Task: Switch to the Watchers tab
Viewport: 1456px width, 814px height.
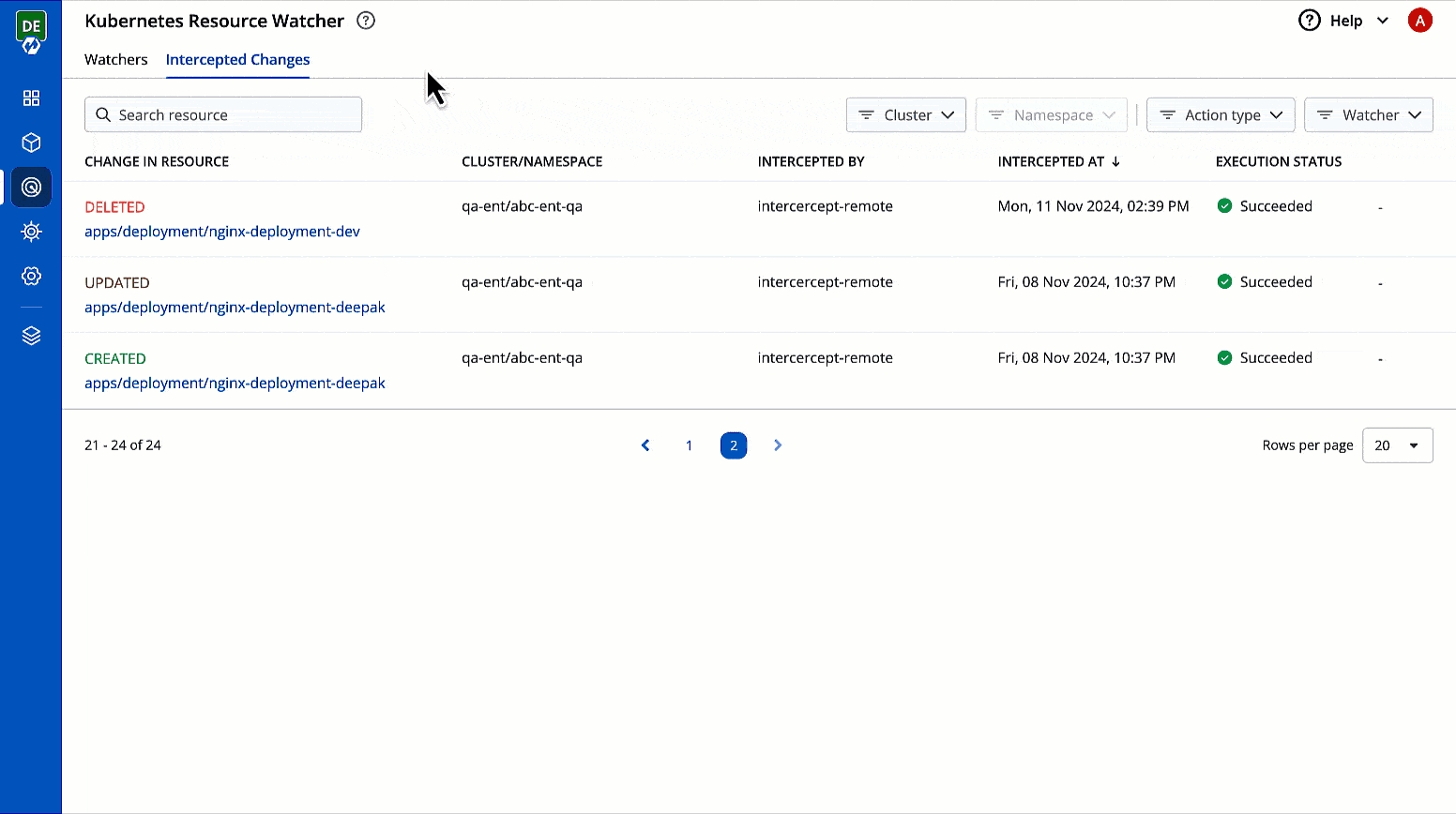Action: [115, 59]
